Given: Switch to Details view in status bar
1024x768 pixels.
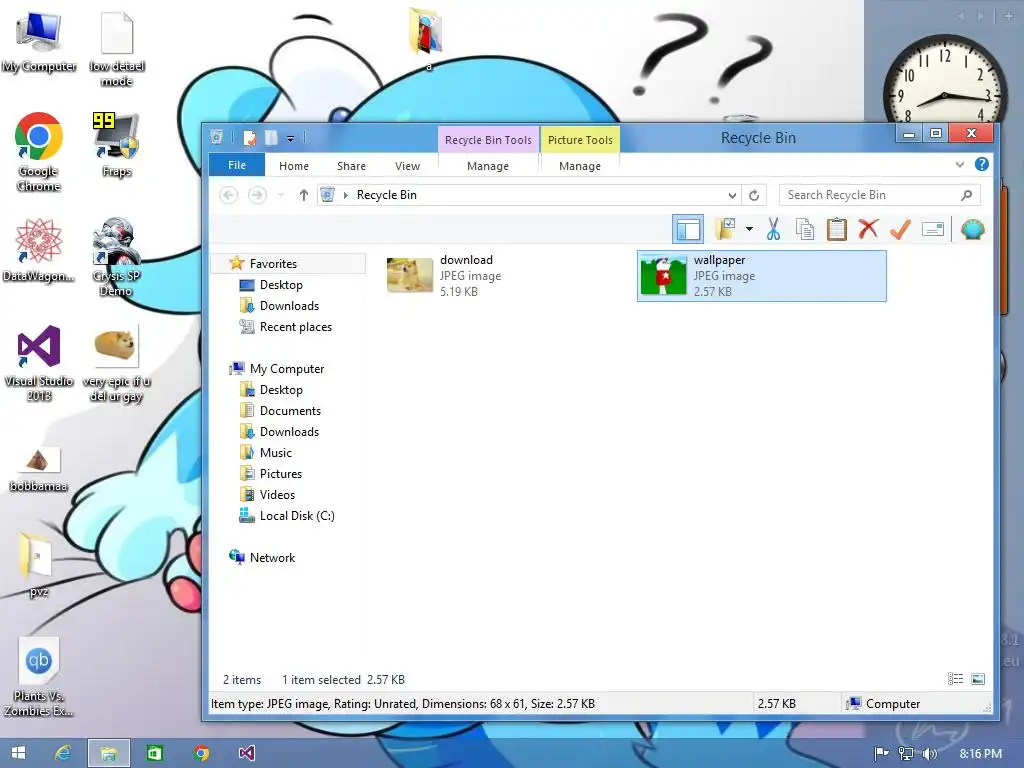Looking at the screenshot, I should [x=955, y=679].
